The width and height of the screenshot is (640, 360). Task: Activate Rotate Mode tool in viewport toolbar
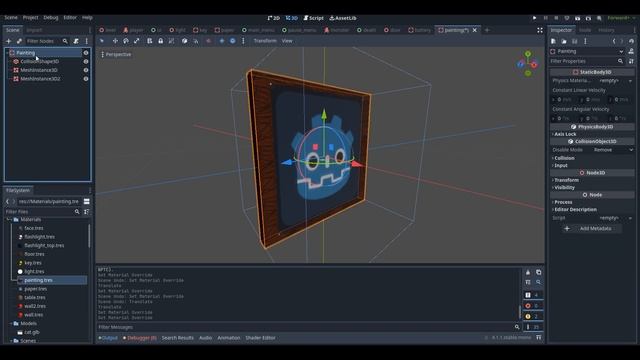coord(126,41)
